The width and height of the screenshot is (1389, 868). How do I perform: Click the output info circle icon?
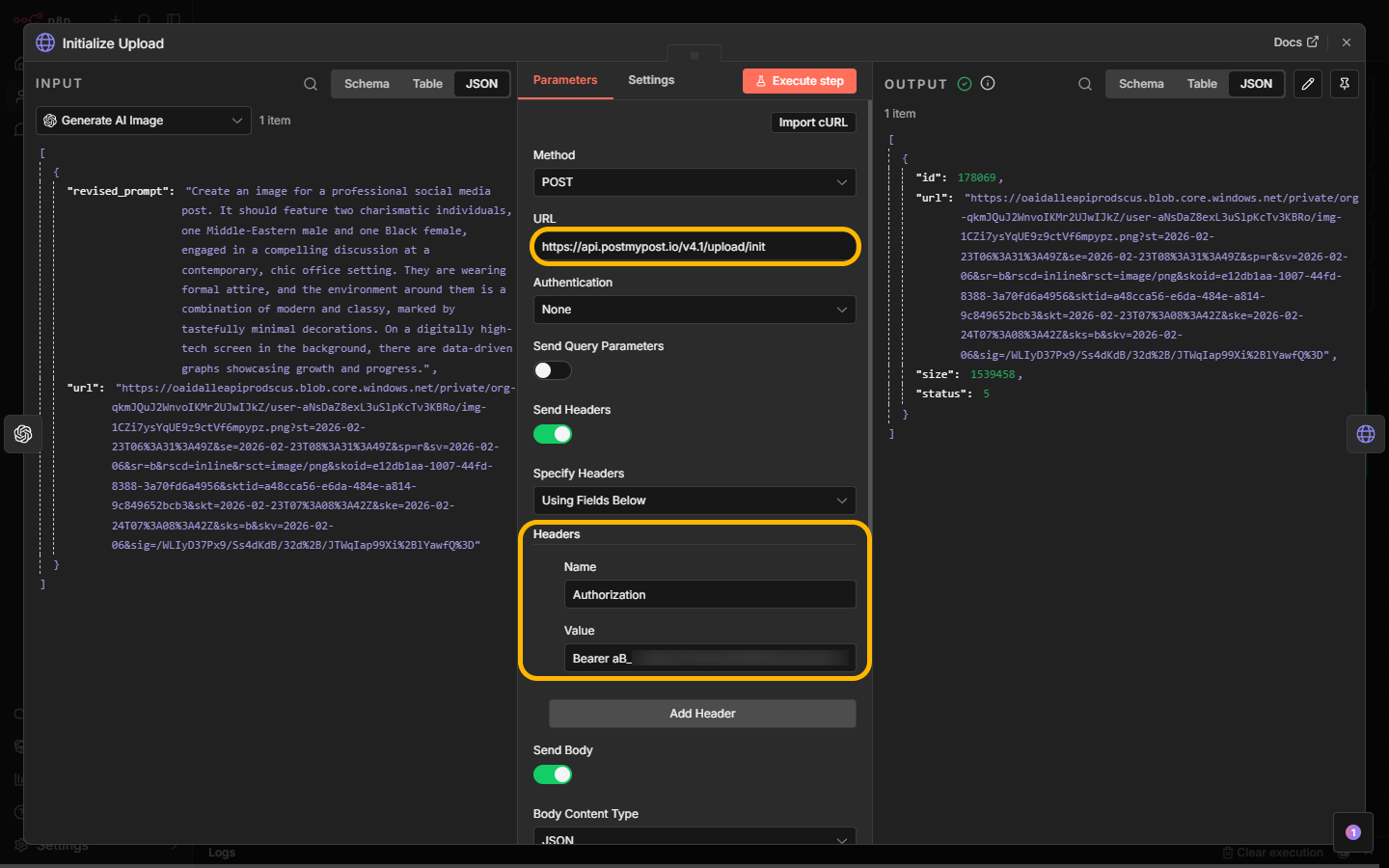point(988,84)
